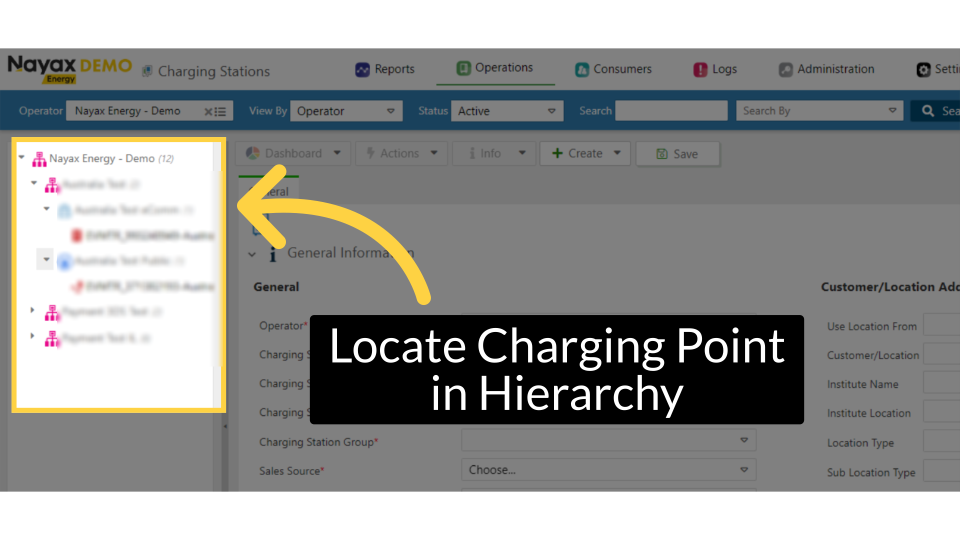Open the View By Operator dropdown
Screen dimensions: 960x540
[346, 111]
